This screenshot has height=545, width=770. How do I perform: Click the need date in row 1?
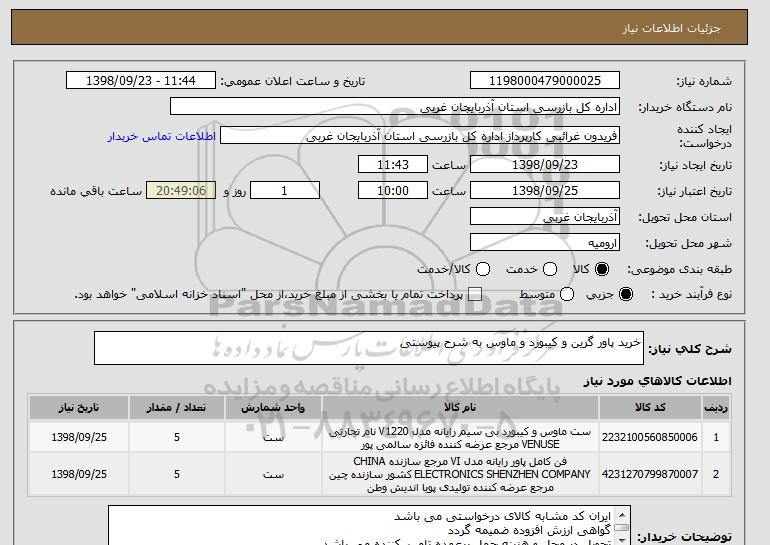(79, 437)
